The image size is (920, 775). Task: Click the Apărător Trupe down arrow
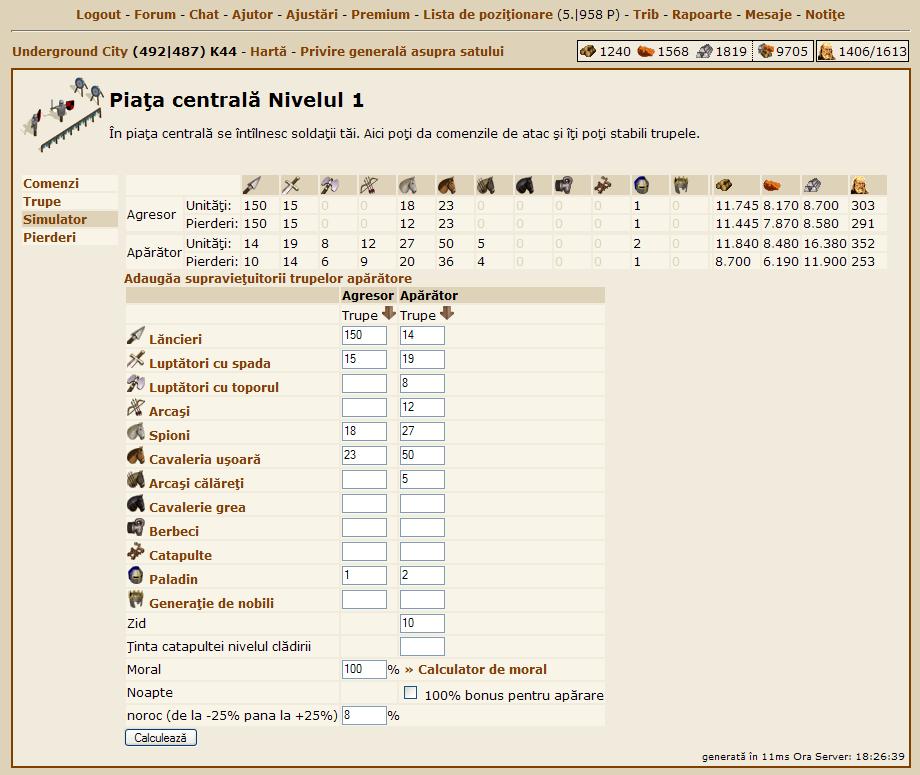(x=447, y=314)
